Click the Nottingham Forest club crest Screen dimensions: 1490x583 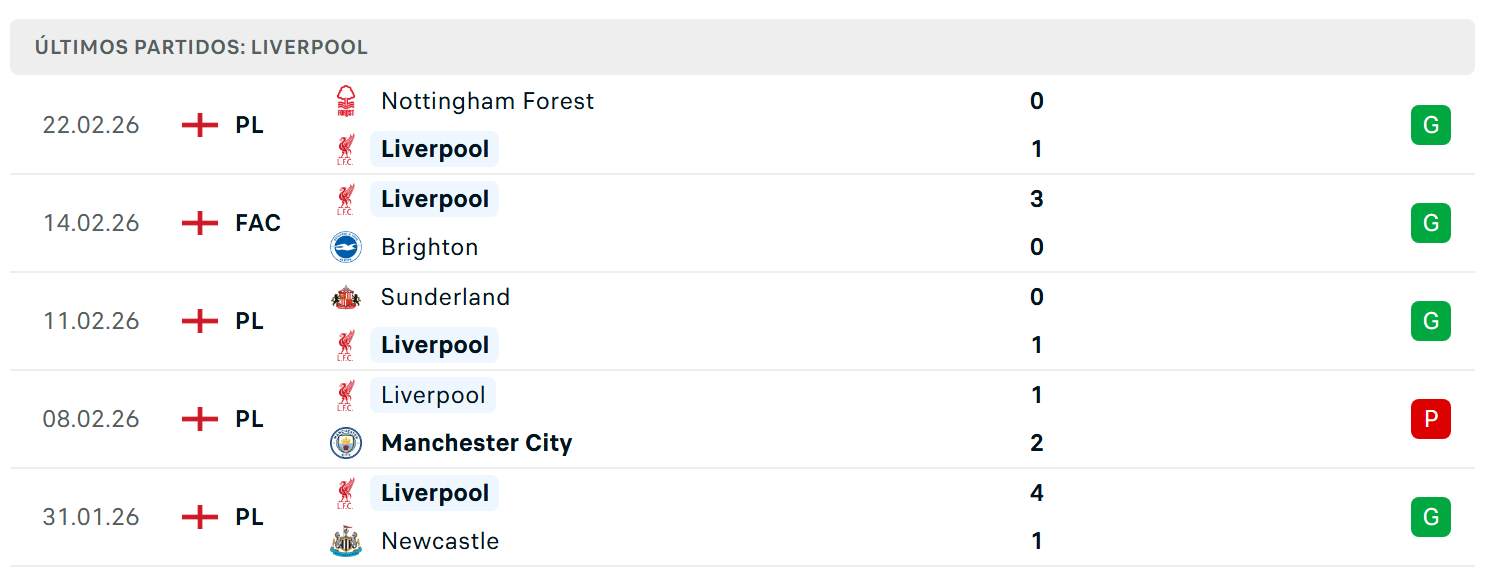pyautogui.click(x=345, y=101)
